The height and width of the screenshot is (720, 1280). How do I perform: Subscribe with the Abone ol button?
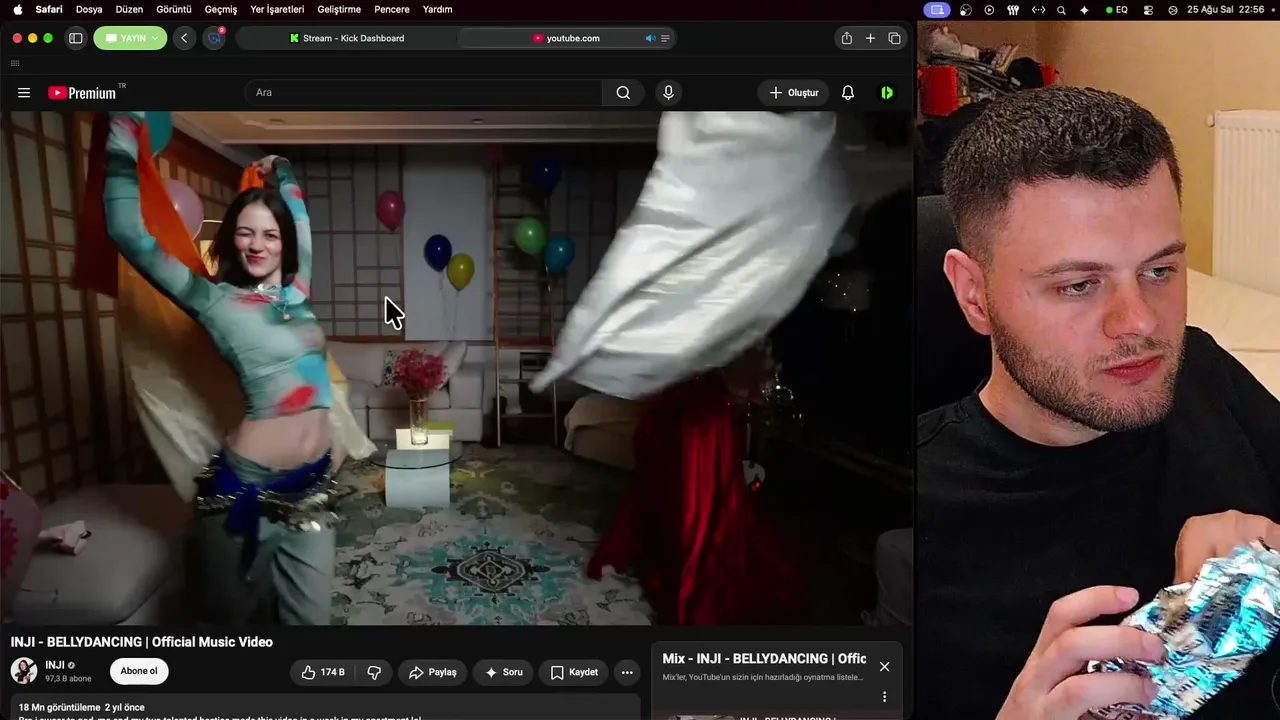pos(139,671)
